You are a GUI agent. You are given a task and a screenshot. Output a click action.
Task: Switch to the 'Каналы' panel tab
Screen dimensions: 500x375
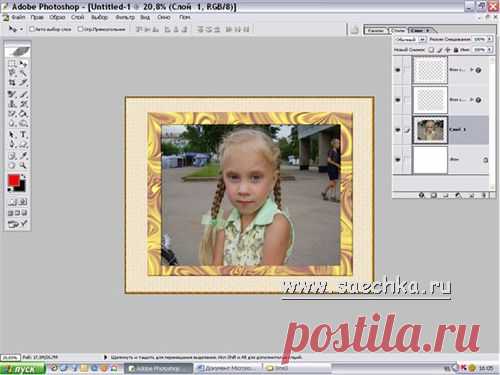(x=376, y=30)
